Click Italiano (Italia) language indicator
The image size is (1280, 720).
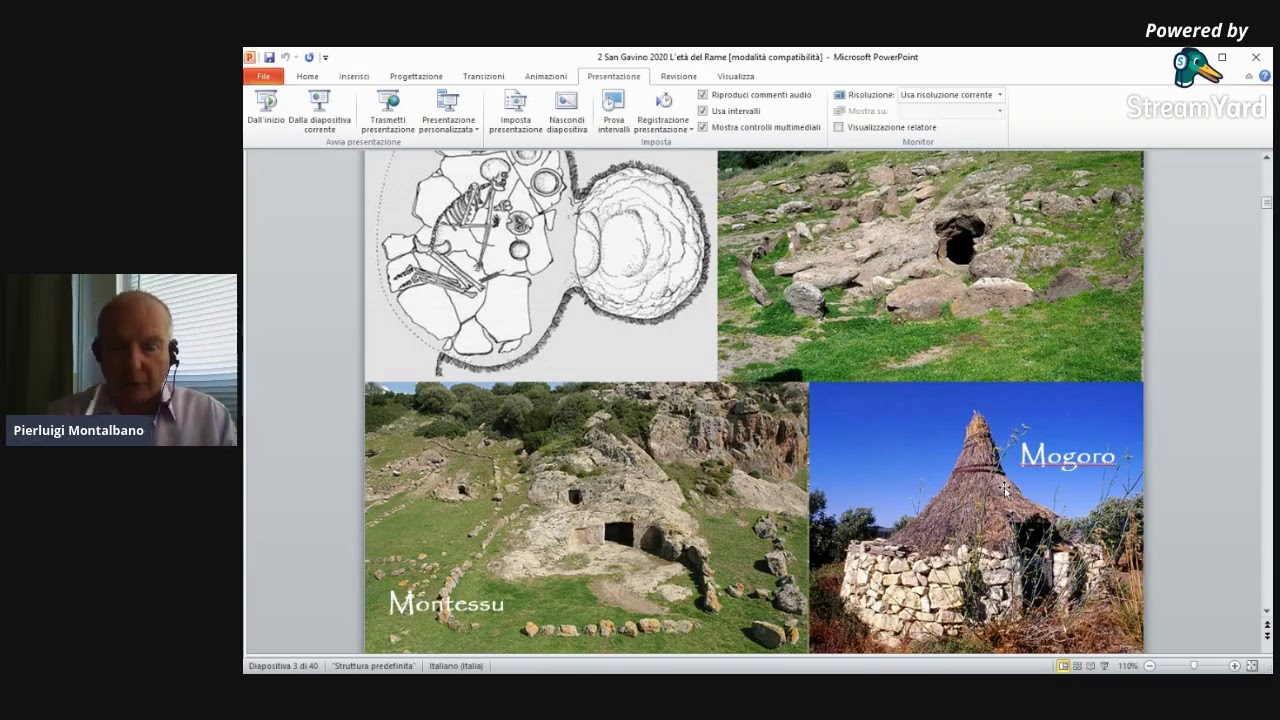pos(456,666)
